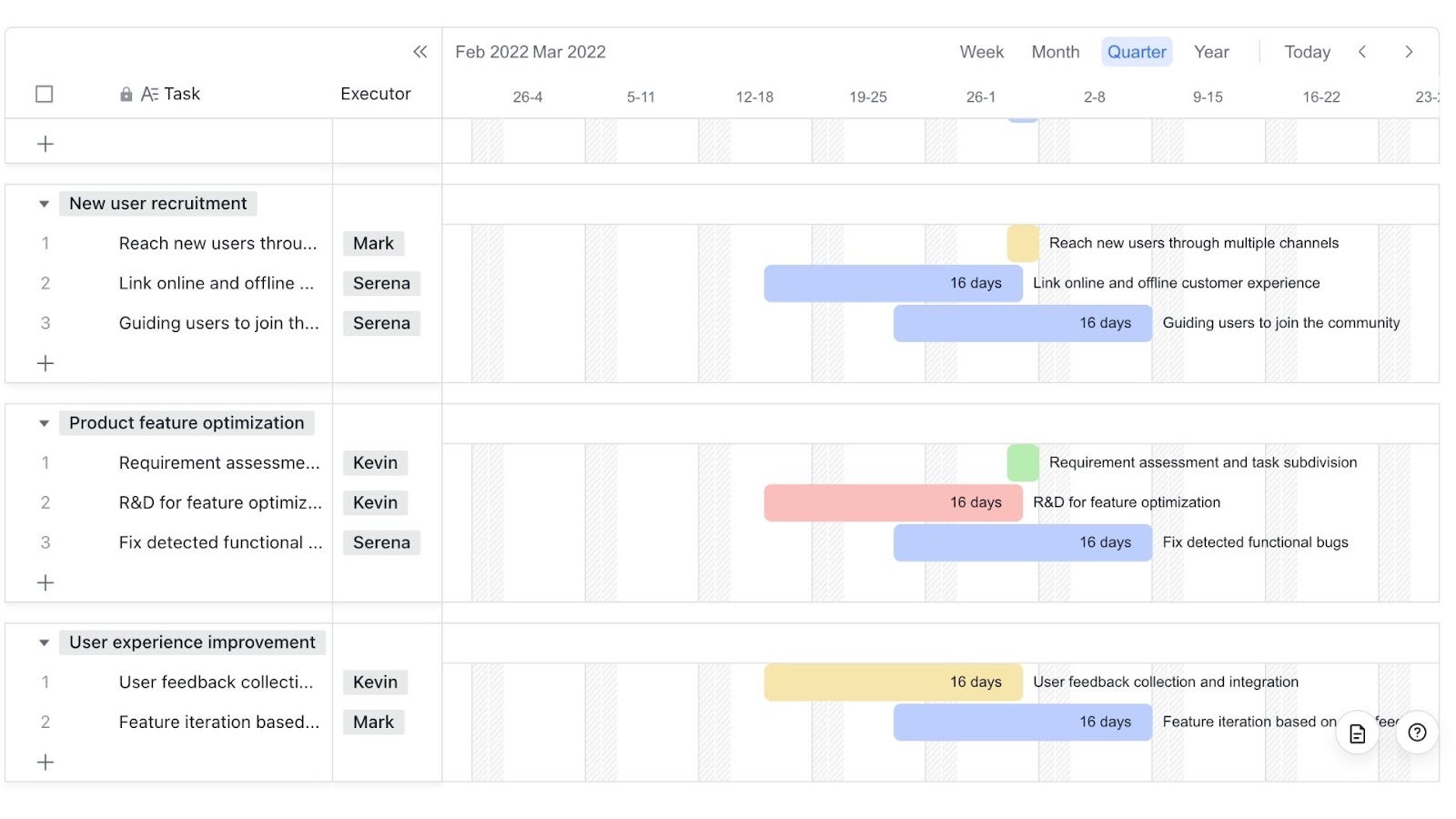
Task: Open task 'User feedback collecti...'
Action: point(216,682)
